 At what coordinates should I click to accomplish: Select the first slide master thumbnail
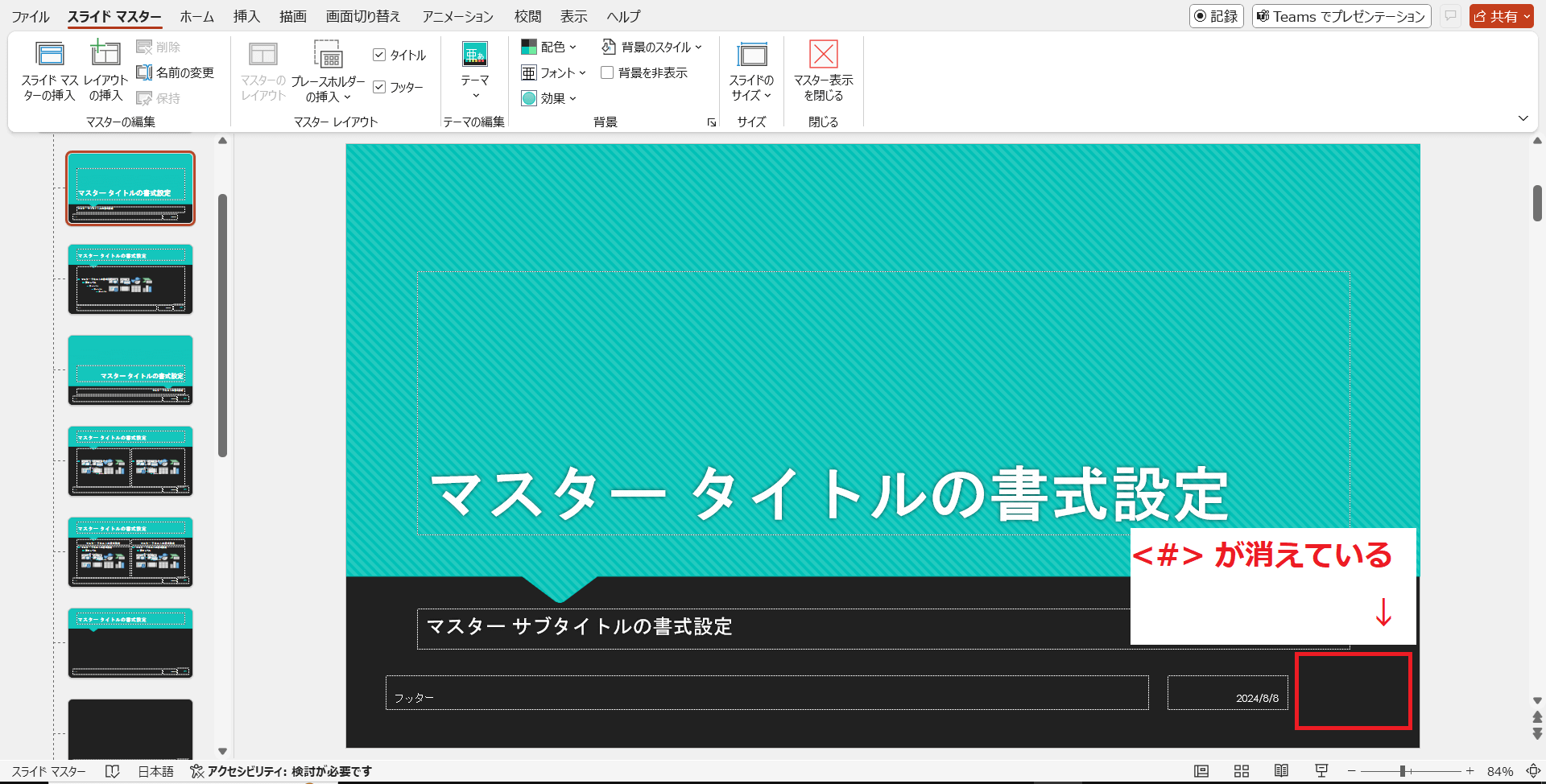coord(130,188)
